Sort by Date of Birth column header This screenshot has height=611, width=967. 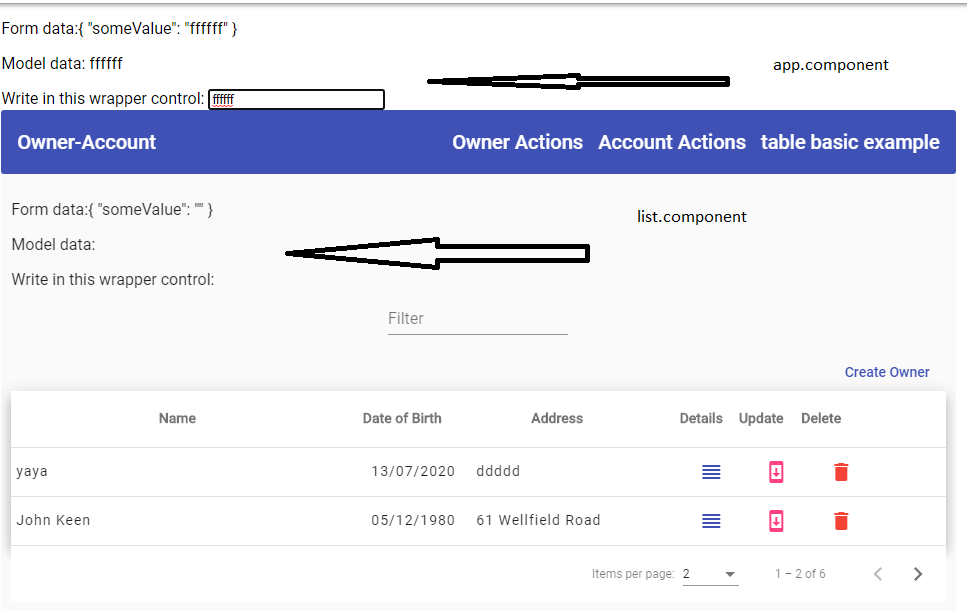pos(401,418)
